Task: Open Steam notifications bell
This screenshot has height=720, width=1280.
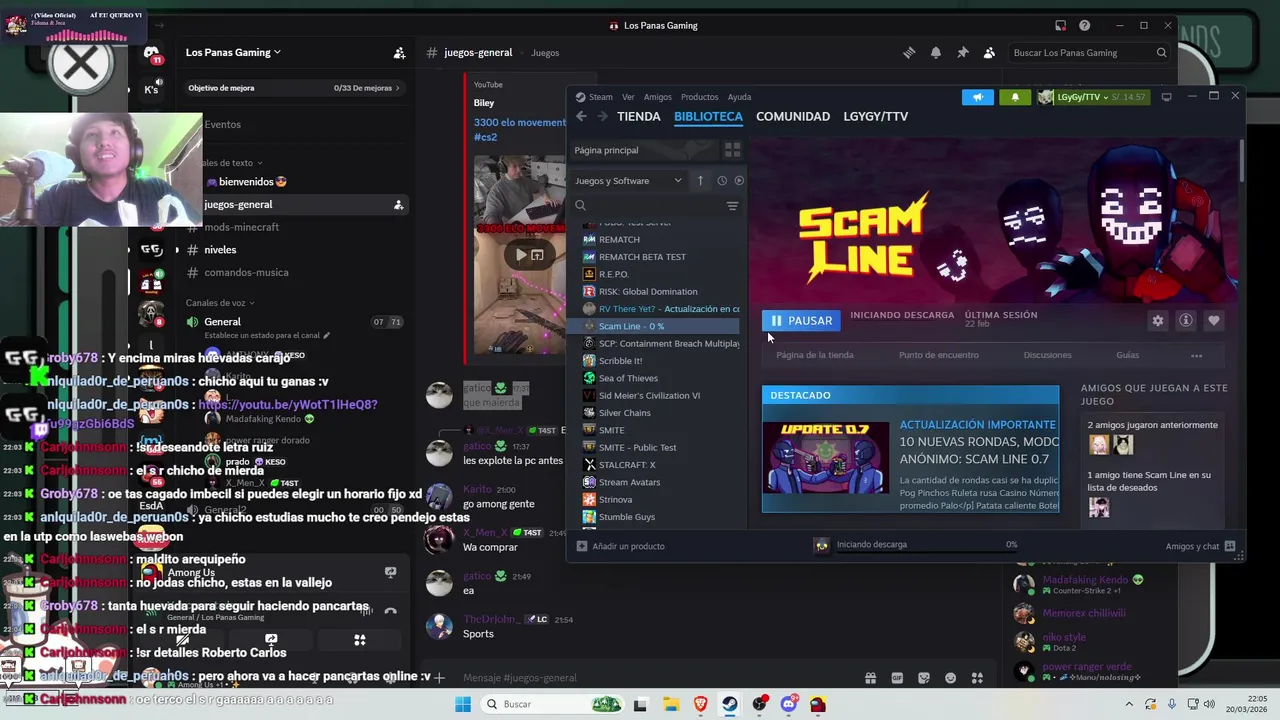Action: [x=1015, y=97]
